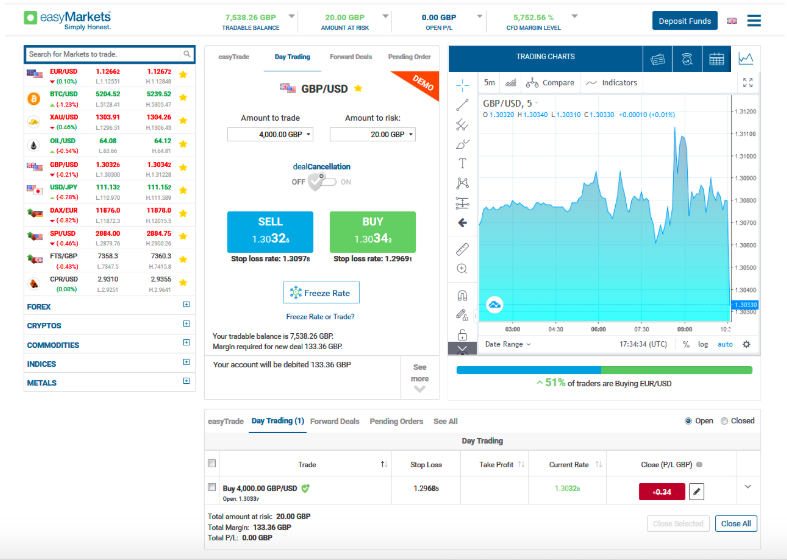Screen dimensions: 787x560
Task: Select the Open deals radio button
Action: 688,421
